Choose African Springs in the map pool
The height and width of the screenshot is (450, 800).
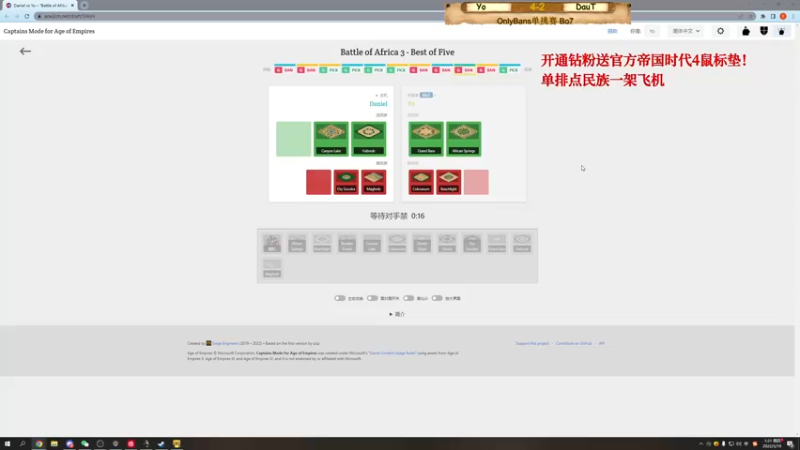pos(297,243)
